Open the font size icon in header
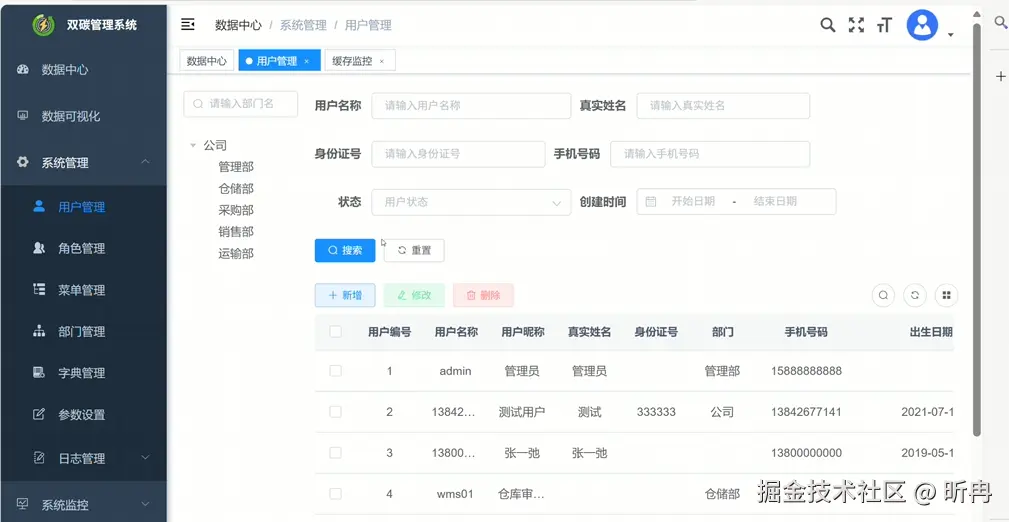The width and height of the screenshot is (1009, 522). [884, 26]
